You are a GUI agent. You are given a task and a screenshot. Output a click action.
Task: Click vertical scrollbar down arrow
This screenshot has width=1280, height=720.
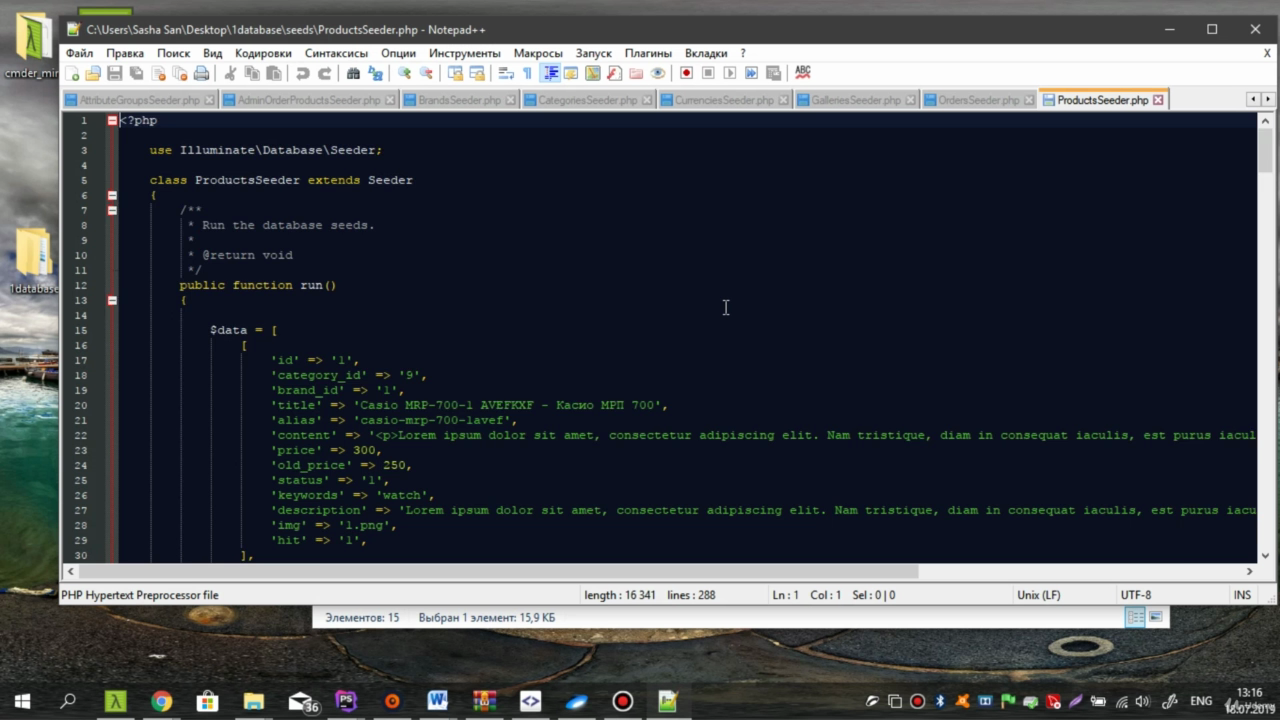[1265, 555]
